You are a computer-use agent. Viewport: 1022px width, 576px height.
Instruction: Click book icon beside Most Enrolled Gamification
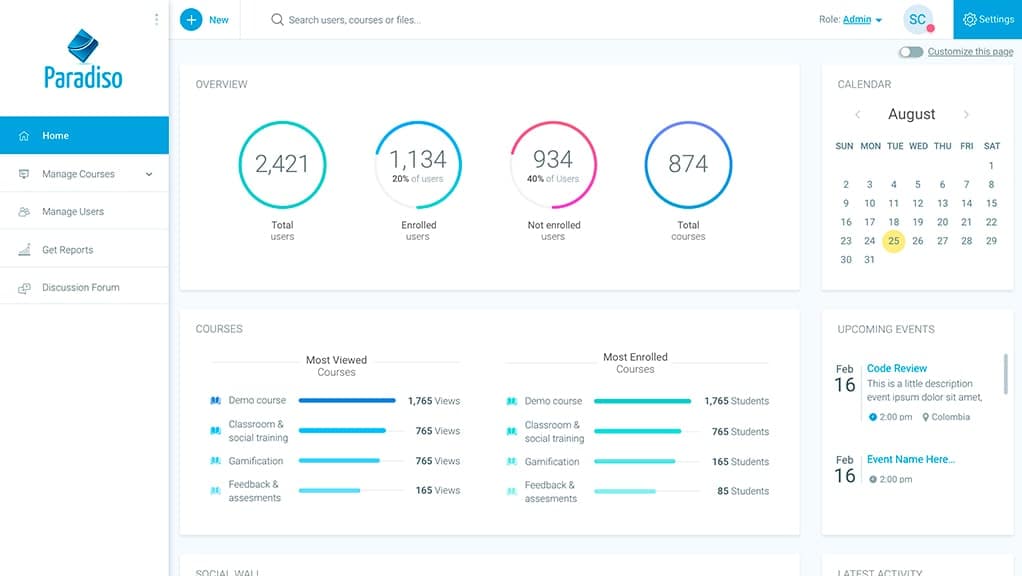tap(512, 461)
